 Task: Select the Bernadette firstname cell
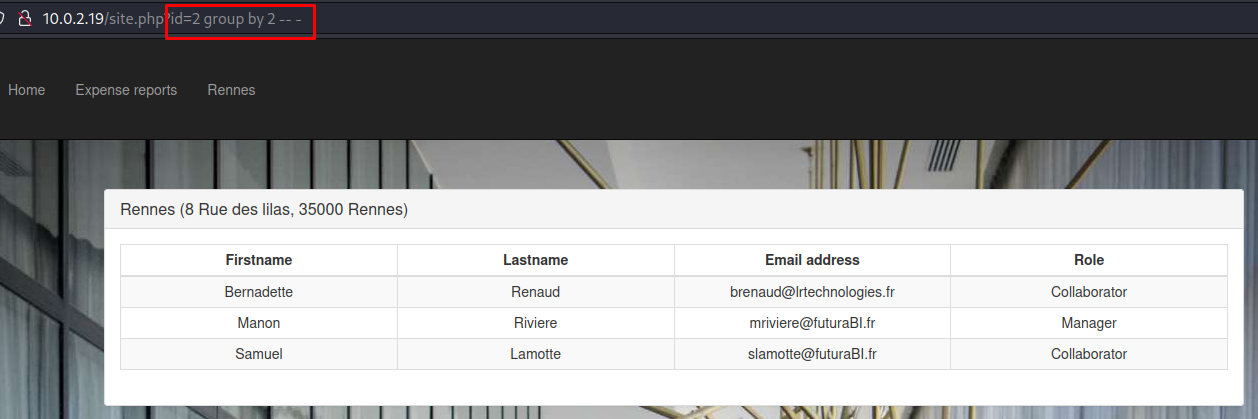[259, 292]
